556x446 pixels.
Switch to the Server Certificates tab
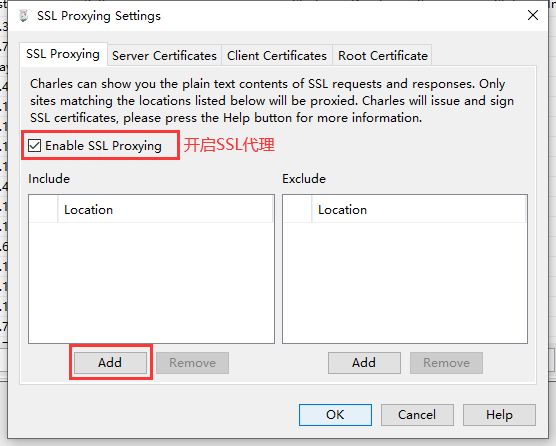tap(164, 56)
